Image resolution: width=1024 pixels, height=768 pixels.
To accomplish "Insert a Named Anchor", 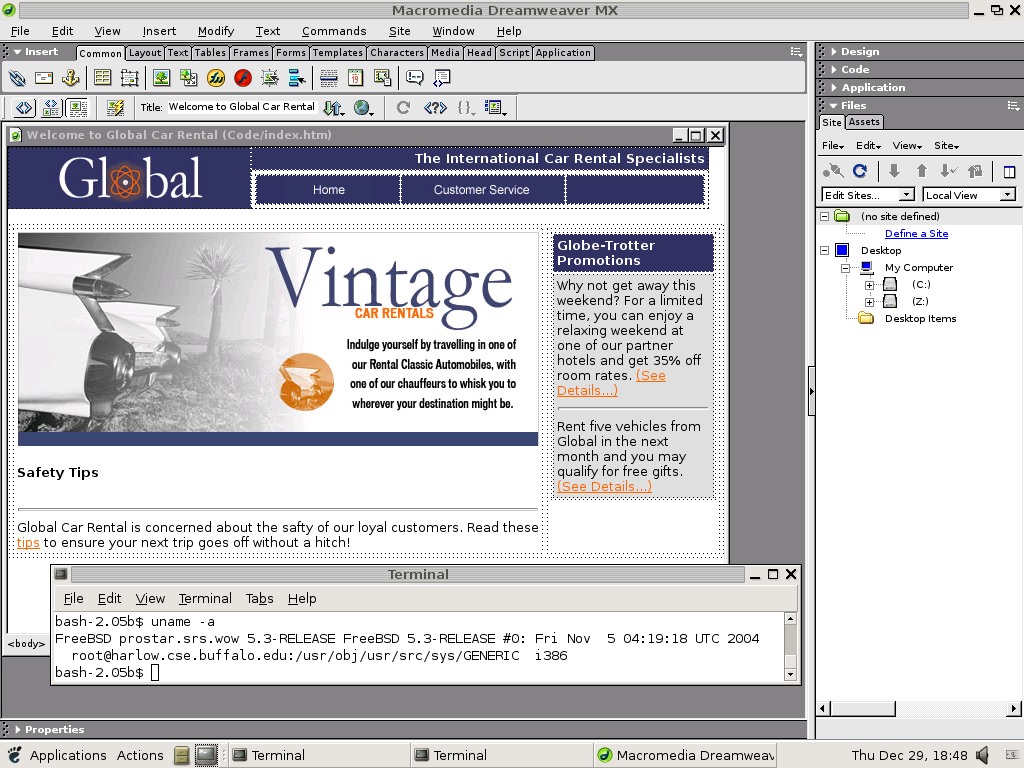I will coord(71,78).
